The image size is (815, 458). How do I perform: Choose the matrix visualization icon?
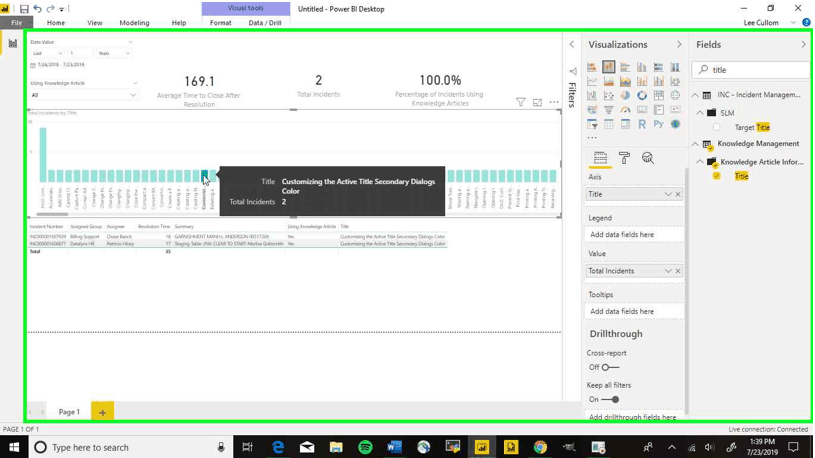625,124
